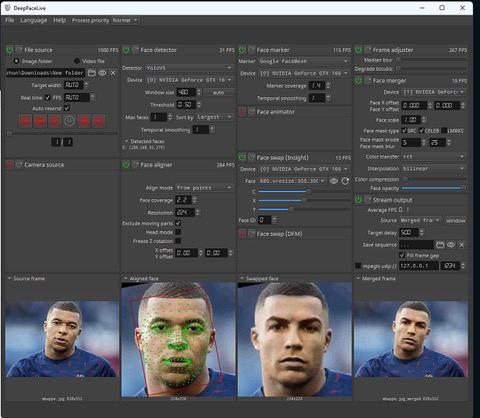Screen dimensions: 480x418
Task: Click the reset-settings icon beside Stream output title
Action: (368, 200)
